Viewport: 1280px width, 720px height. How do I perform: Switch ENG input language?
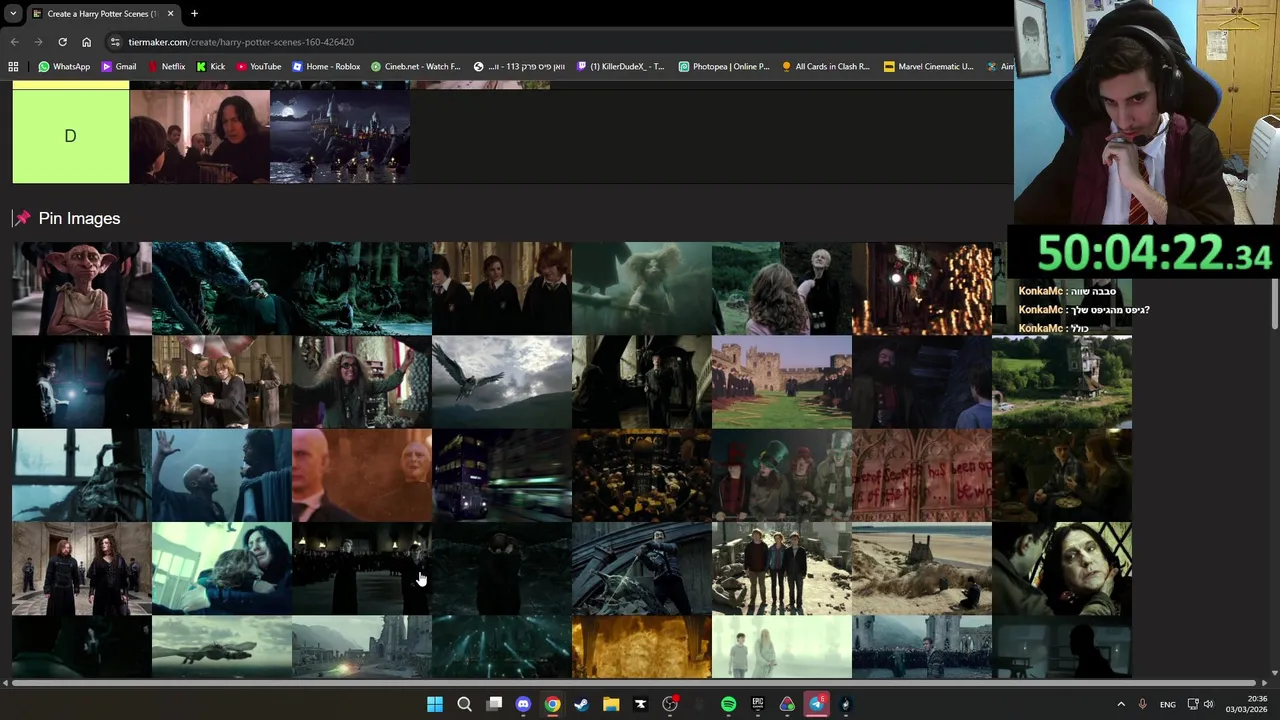1167,704
